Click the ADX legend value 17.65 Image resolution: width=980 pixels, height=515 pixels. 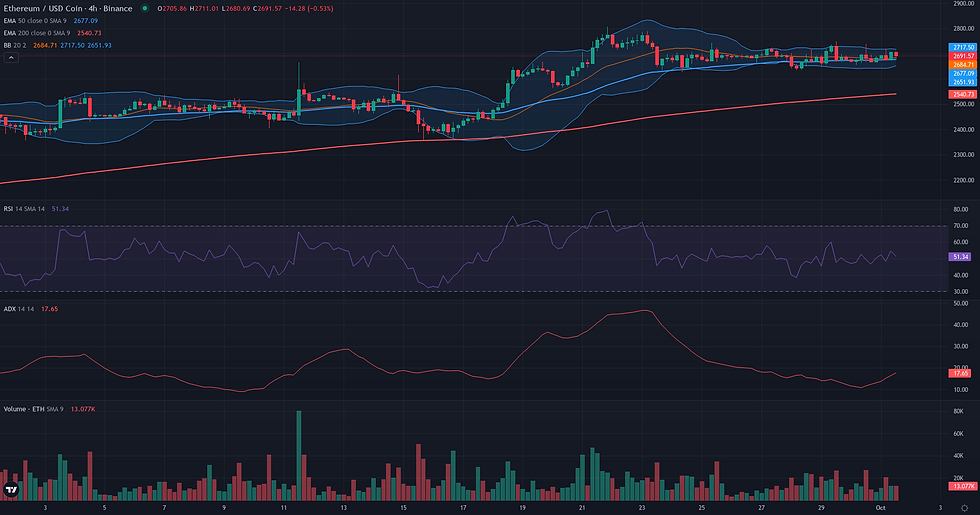[49, 309]
